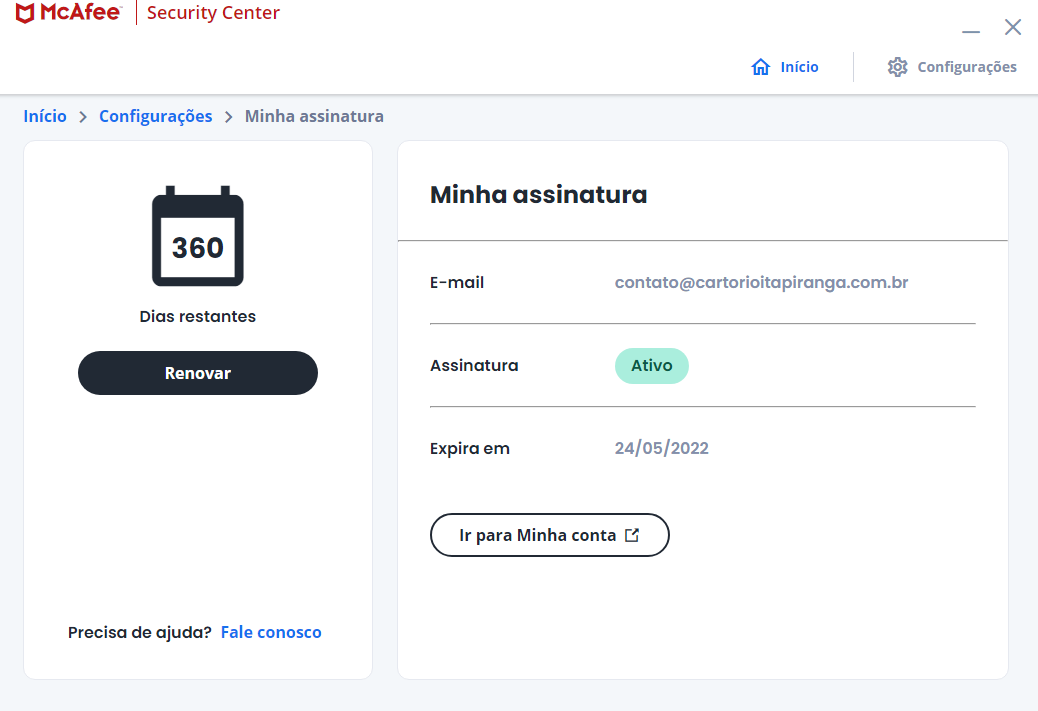
Task: Click the calendar icon showing 360
Action: click(x=198, y=237)
